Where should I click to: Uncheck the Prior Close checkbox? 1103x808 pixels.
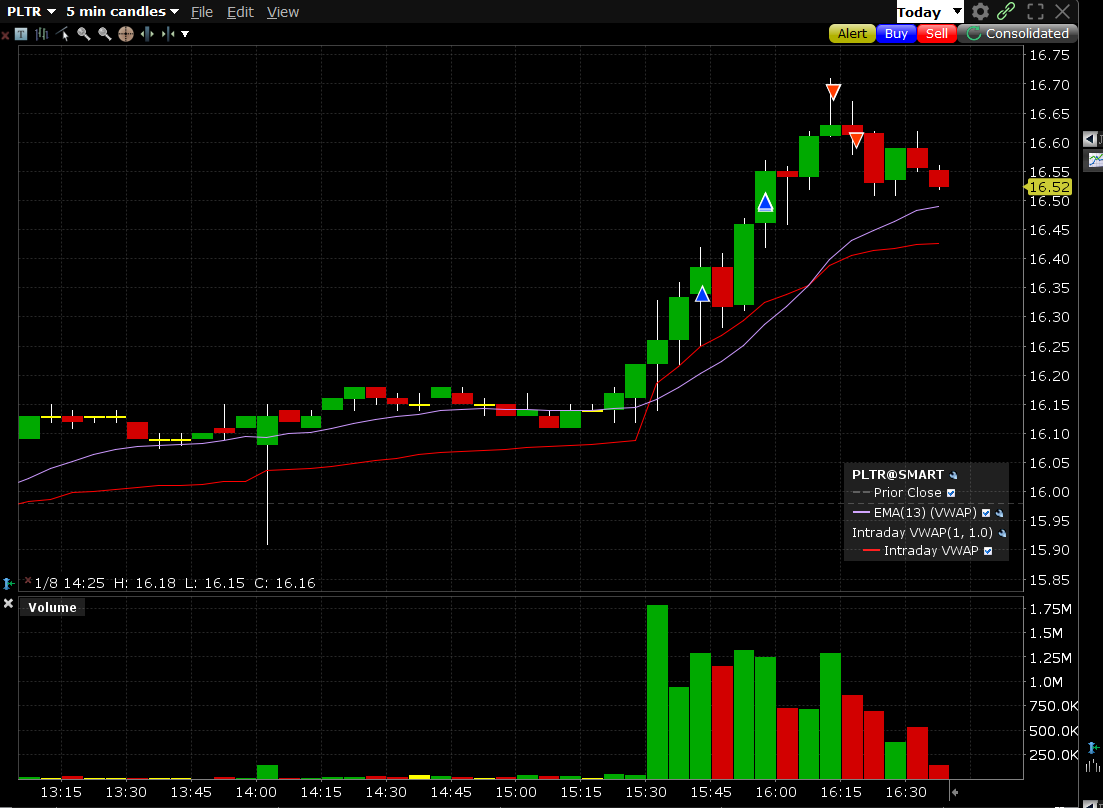tap(951, 493)
